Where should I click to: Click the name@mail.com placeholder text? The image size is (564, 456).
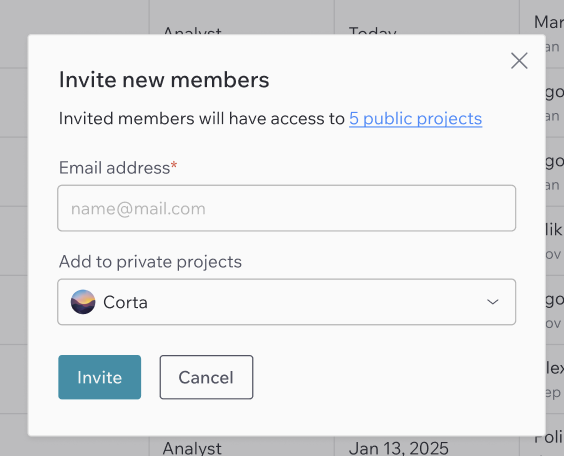point(138,209)
